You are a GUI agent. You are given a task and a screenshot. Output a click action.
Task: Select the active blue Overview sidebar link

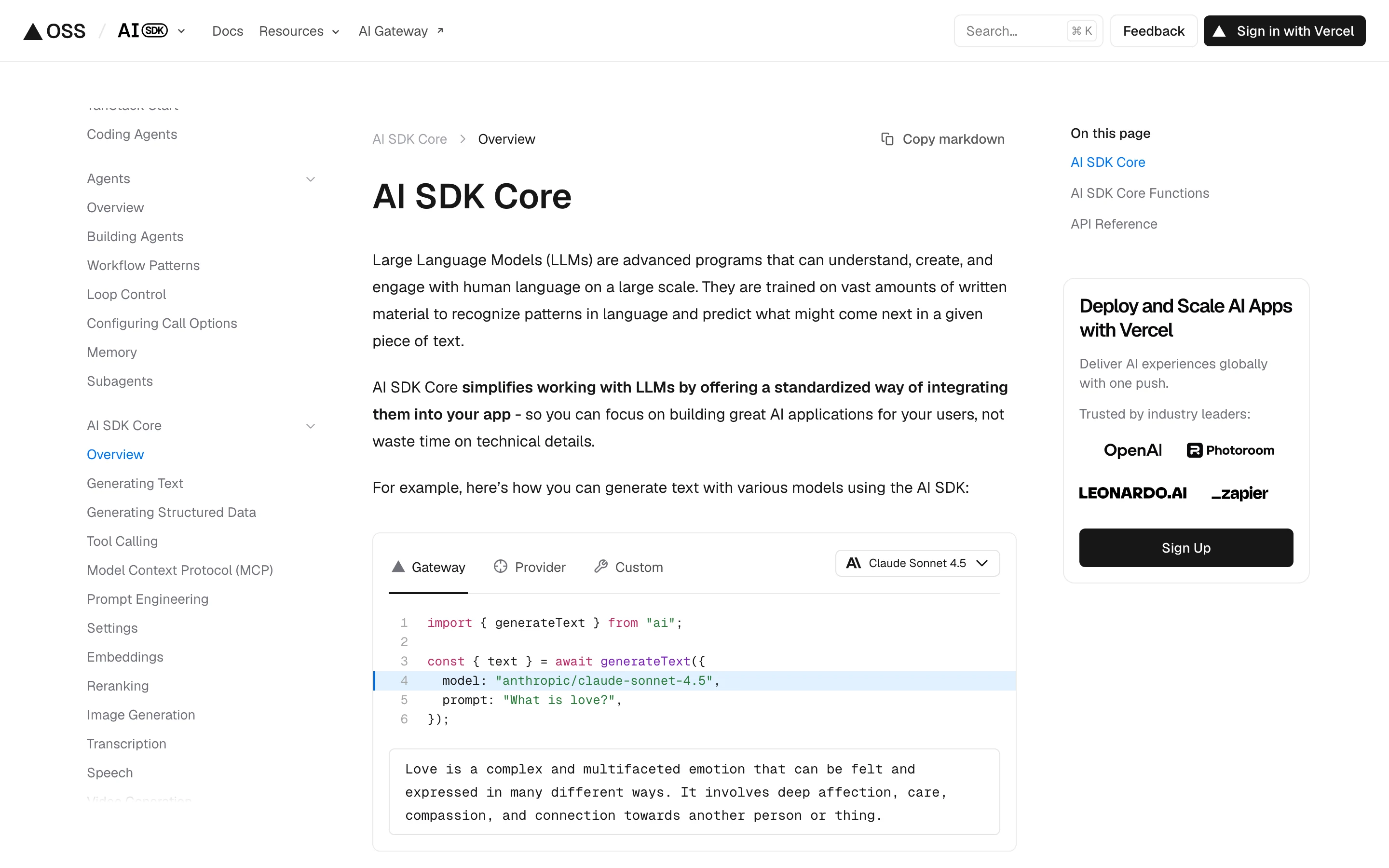tap(115, 455)
